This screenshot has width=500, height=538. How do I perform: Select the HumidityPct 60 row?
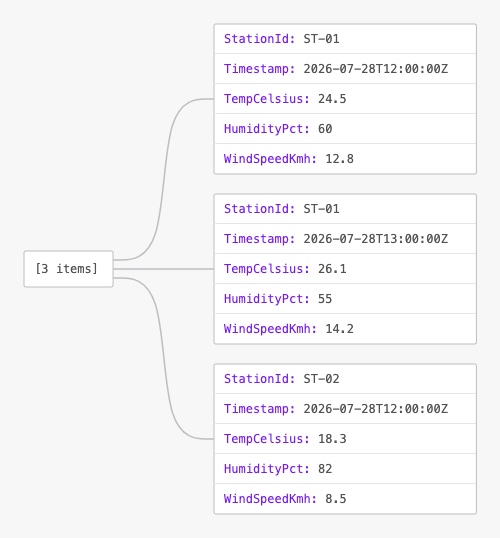click(x=345, y=129)
